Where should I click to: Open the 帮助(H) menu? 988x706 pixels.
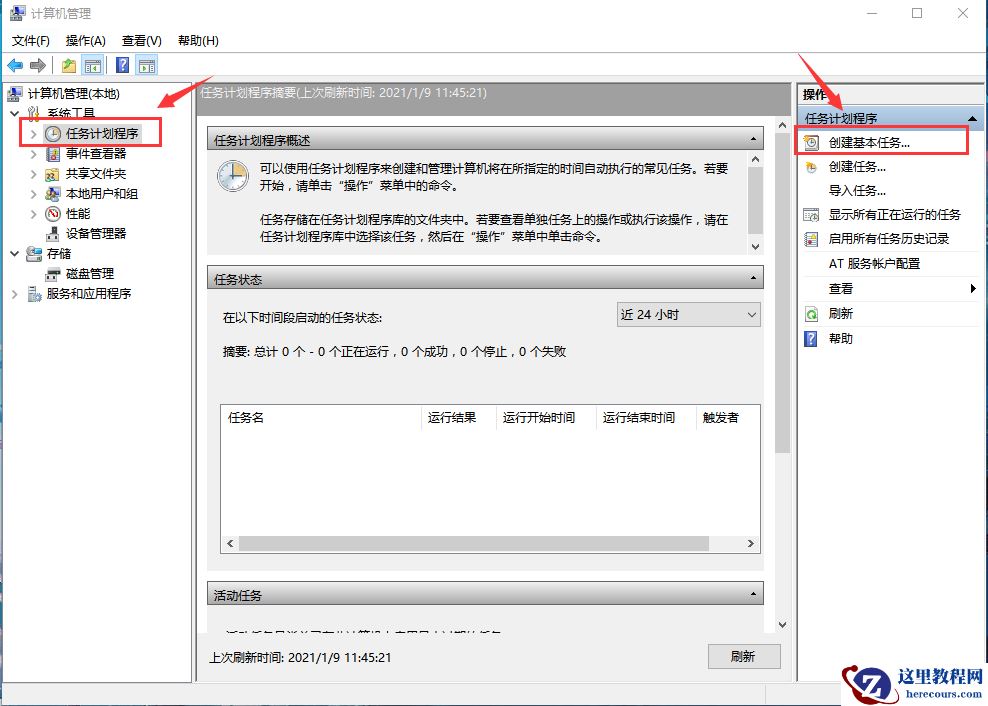tap(197, 41)
